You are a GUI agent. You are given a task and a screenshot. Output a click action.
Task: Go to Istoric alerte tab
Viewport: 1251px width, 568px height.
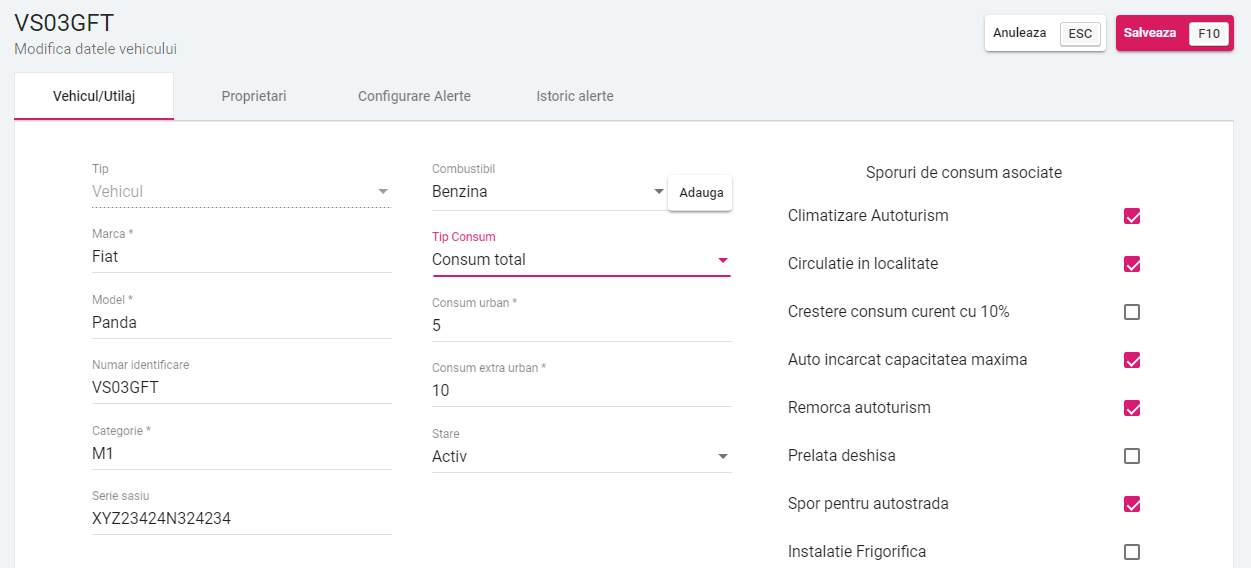point(575,97)
